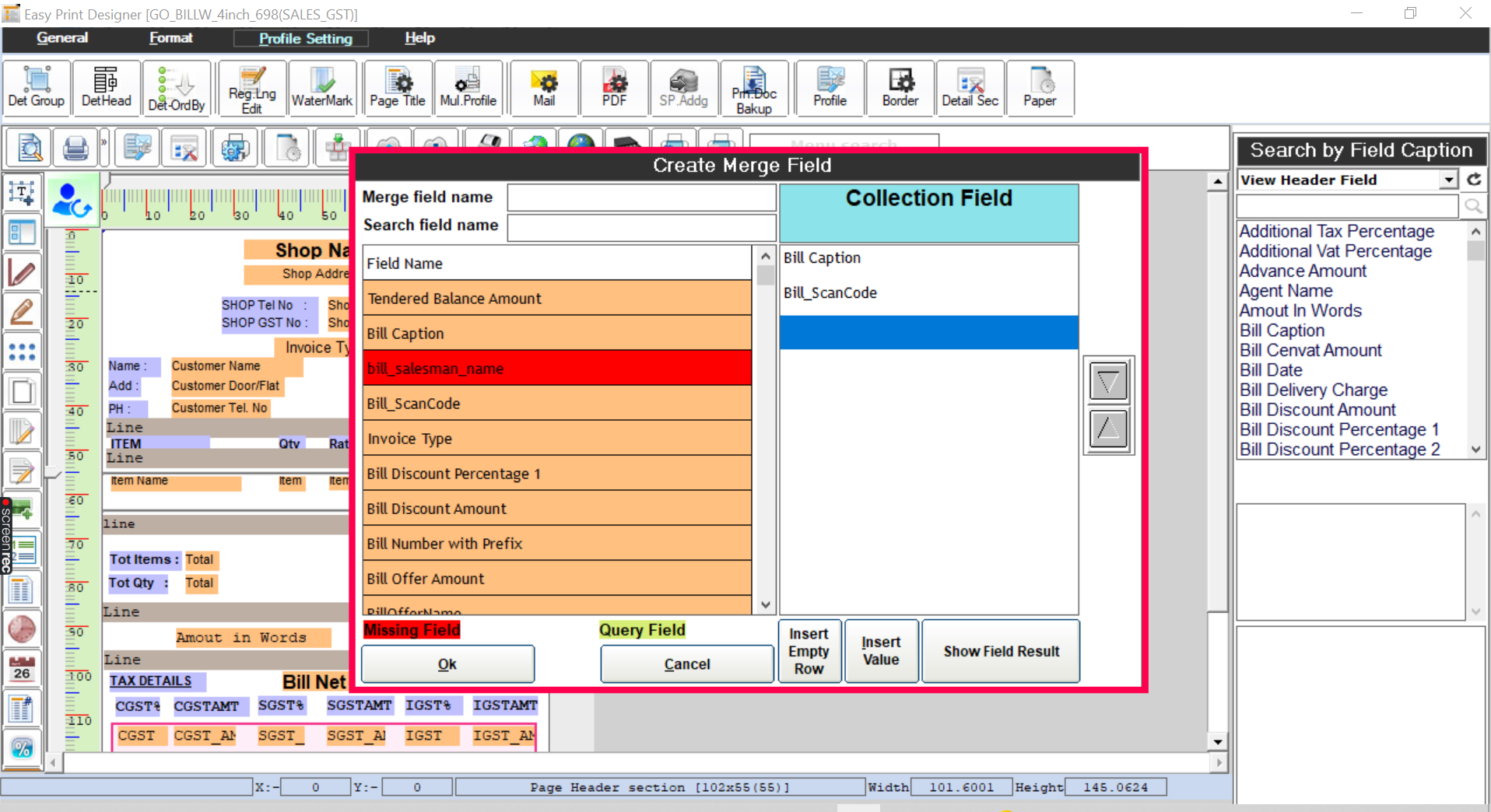Click the Prn.Doc Bakup icon

753,87
